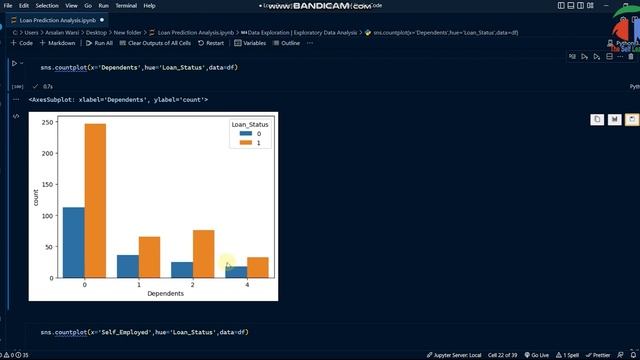This screenshot has height=360, width=640.
Task: Clear Outputs of All Cells
Action: [155, 43]
